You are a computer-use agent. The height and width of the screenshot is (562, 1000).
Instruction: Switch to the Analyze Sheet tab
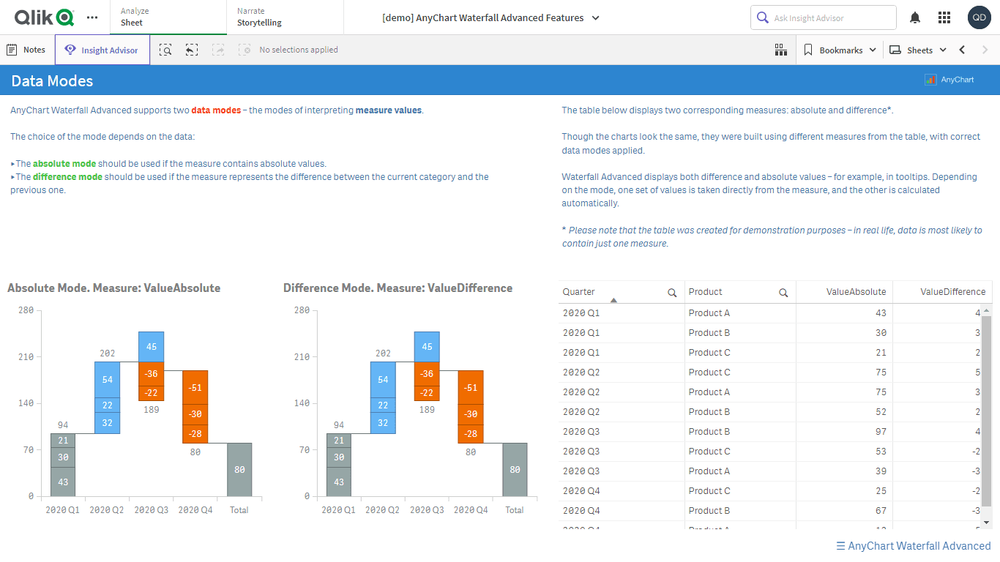point(168,17)
